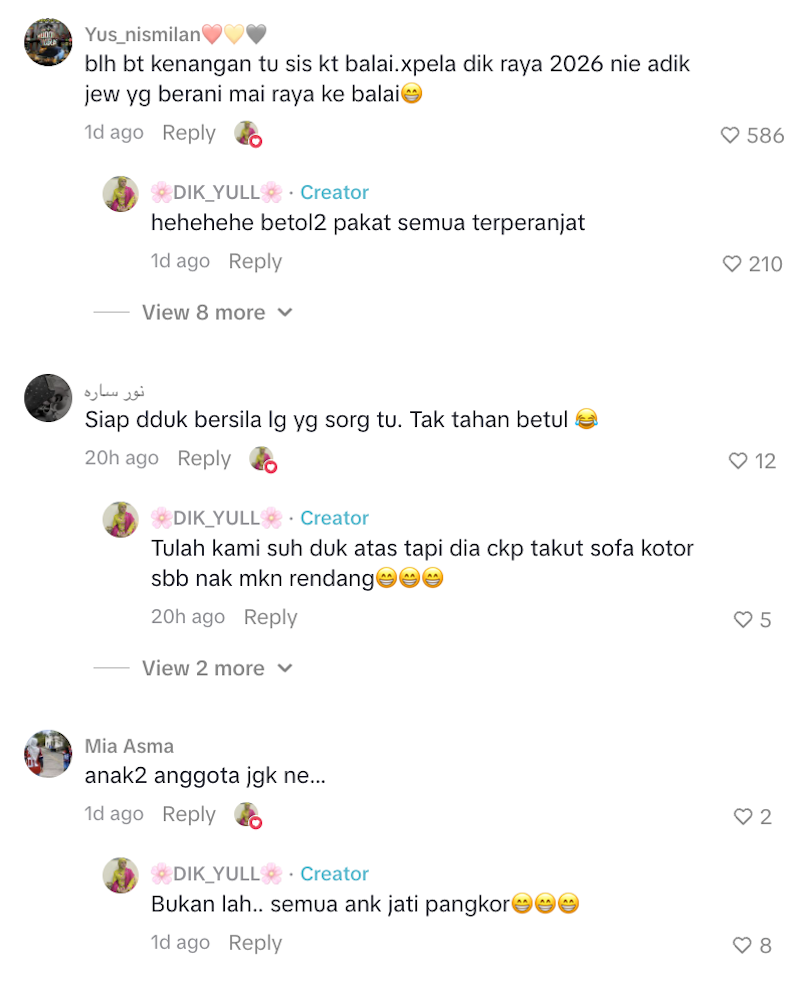Click the creator-liked badge under Mia Asma's comment
Image resolution: width=800 pixels, height=981 pixels.
click(x=248, y=815)
